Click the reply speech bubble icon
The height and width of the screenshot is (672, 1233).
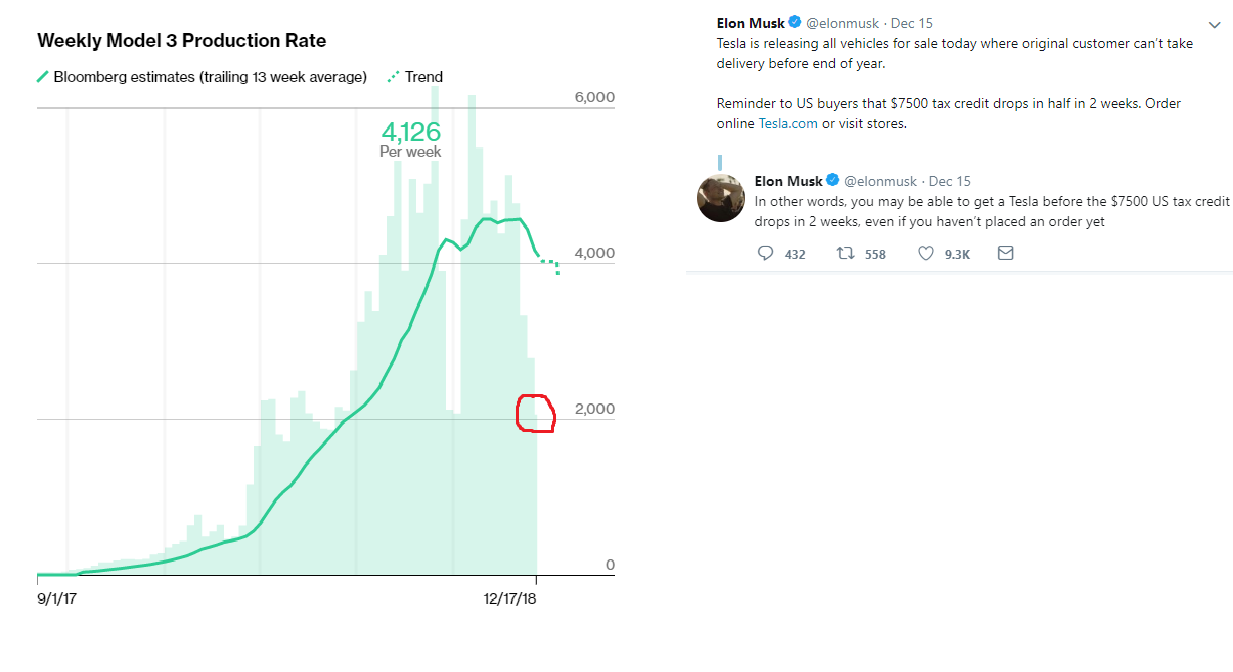click(766, 254)
